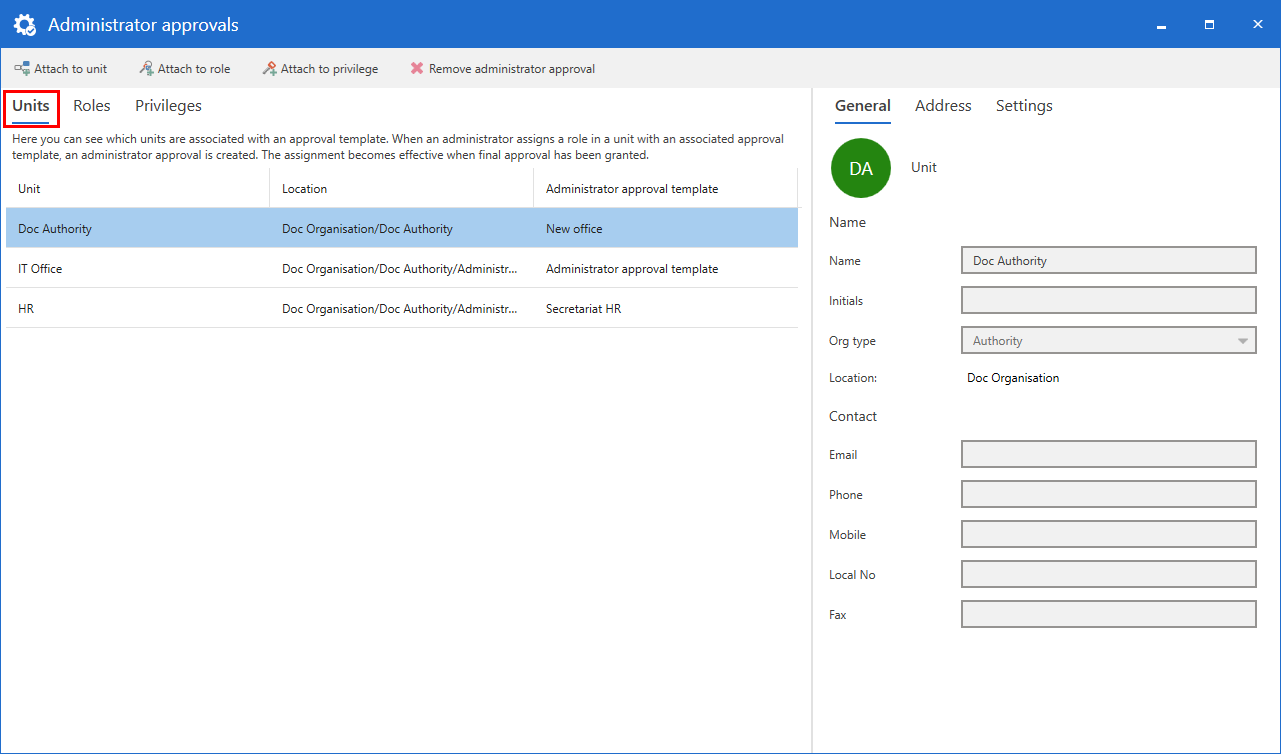Open the Address tab in details panel
Screen dimensions: 1281x754
(x=943, y=106)
